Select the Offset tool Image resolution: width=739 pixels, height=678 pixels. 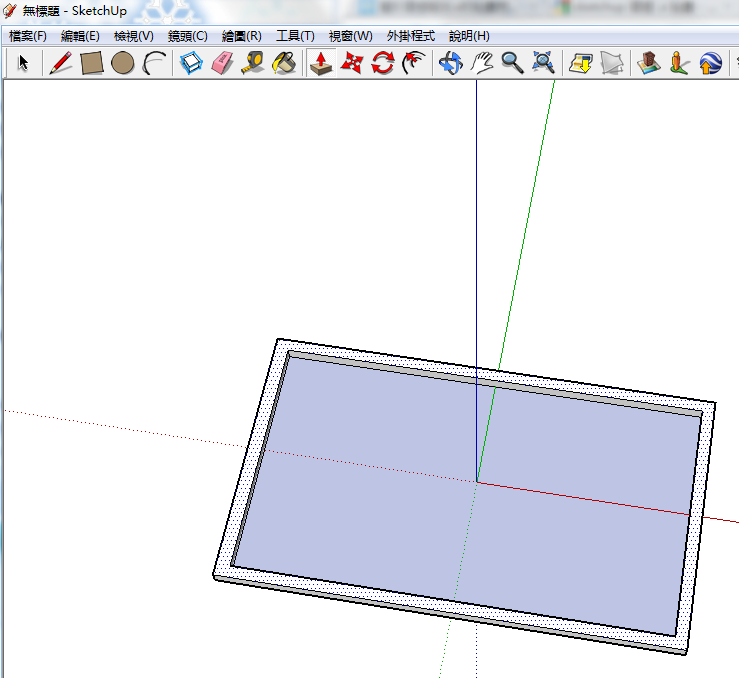414,63
